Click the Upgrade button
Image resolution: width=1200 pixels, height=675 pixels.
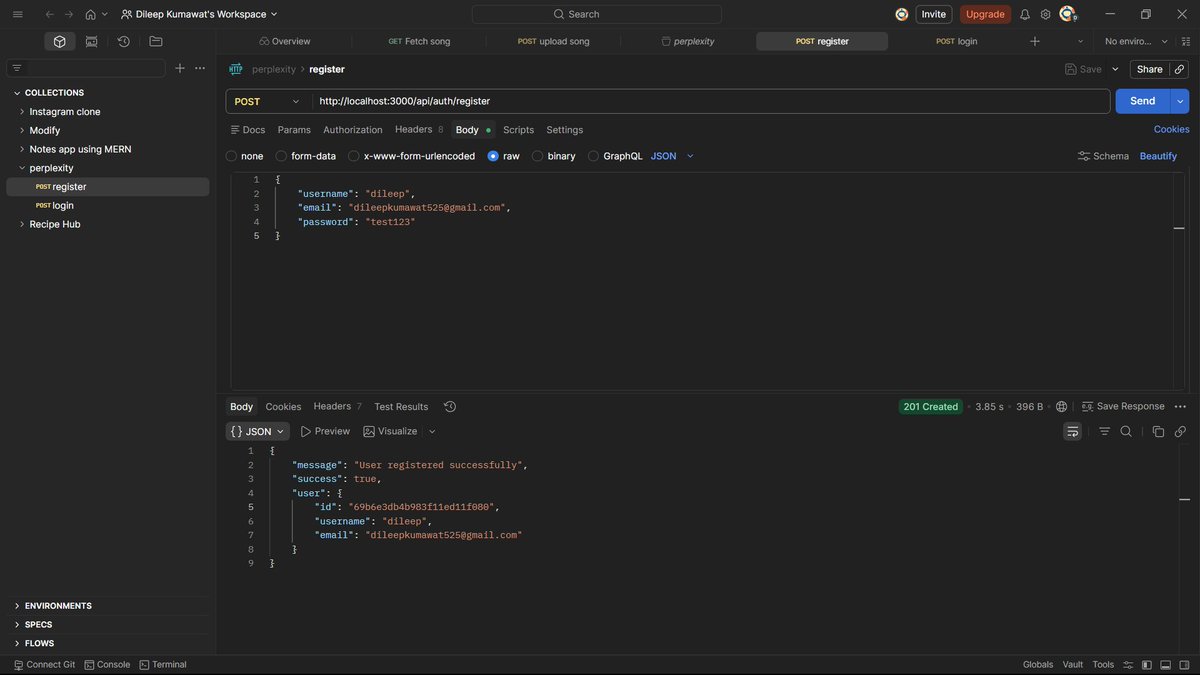click(x=985, y=14)
